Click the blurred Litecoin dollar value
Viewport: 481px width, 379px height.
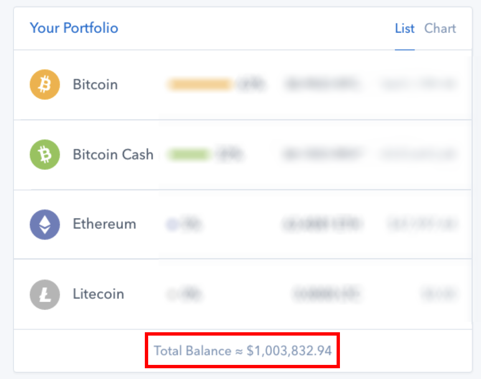tap(439, 294)
